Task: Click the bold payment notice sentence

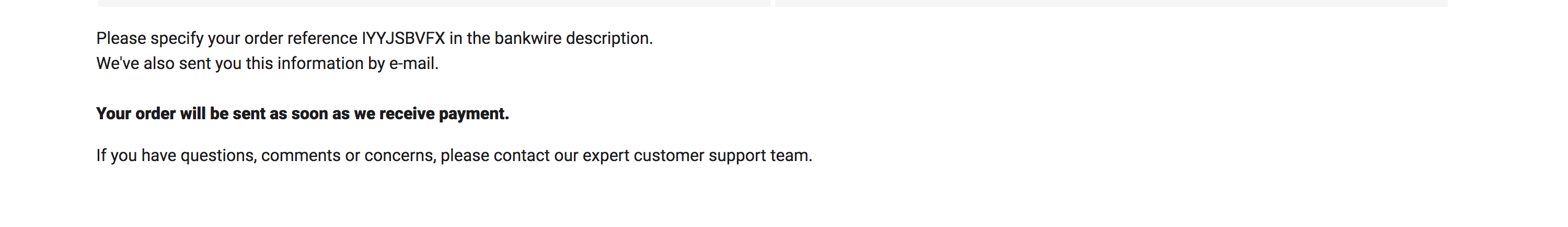Action: click(x=303, y=114)
